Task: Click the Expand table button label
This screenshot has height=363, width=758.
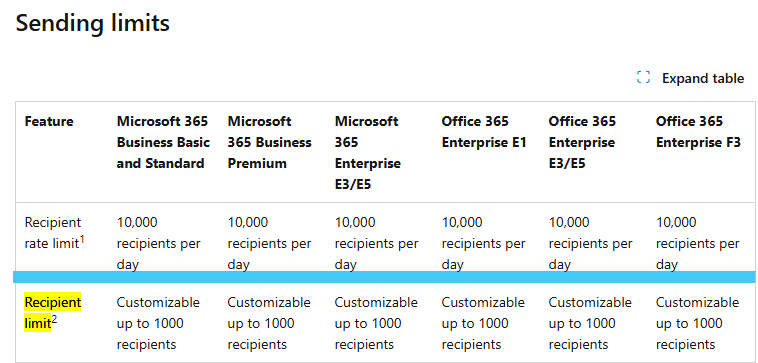Action: (x=703, y=78)
